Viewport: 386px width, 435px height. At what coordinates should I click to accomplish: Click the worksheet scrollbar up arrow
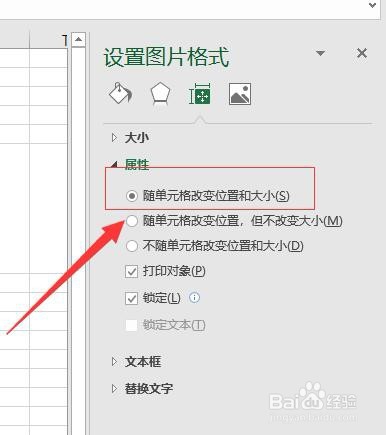click(x=79, y=40)
